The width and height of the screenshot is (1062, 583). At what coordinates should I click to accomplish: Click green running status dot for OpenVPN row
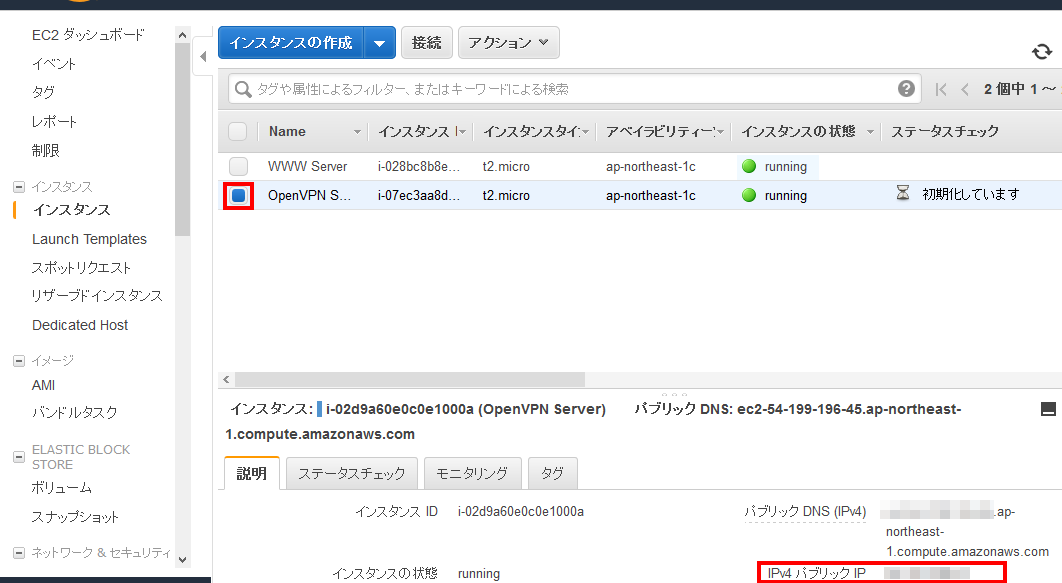748,196
